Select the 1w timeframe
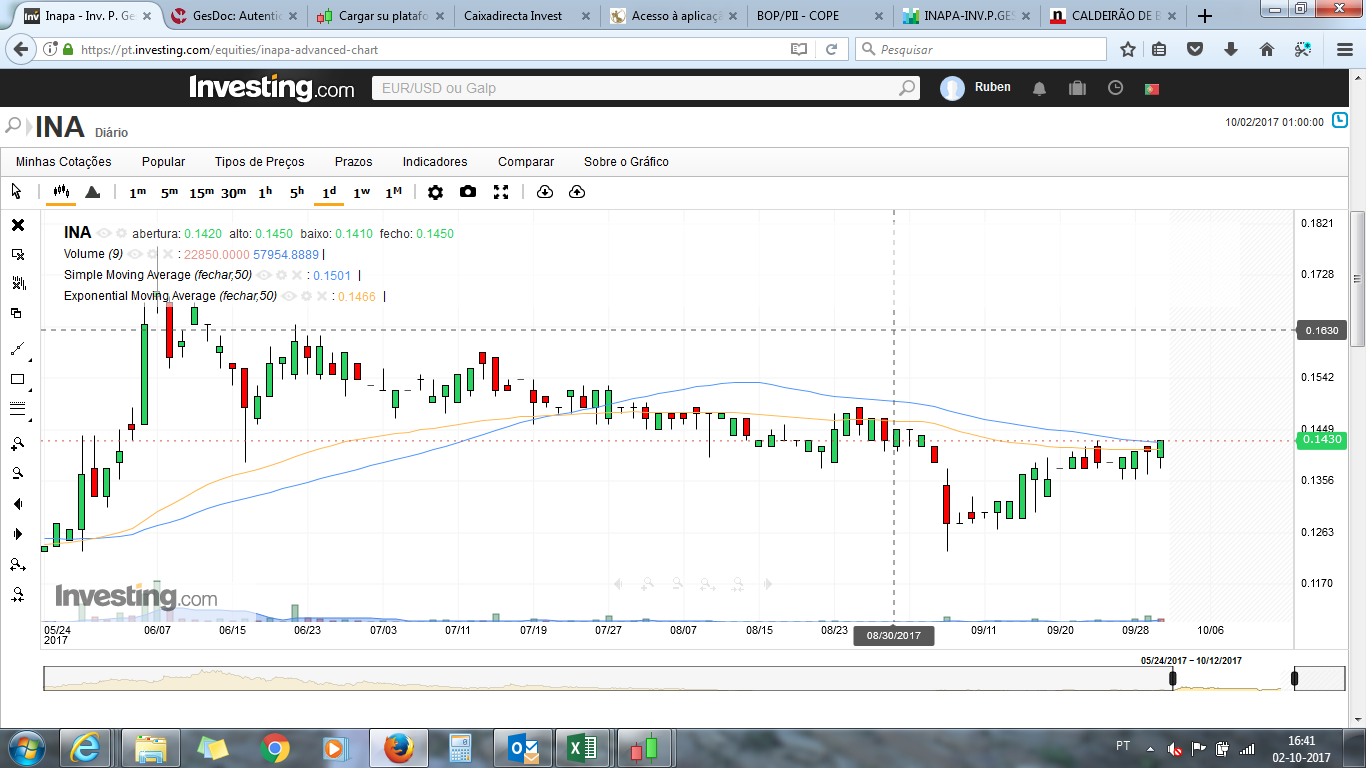This screenshot has height=768, width=1366. 361,192
